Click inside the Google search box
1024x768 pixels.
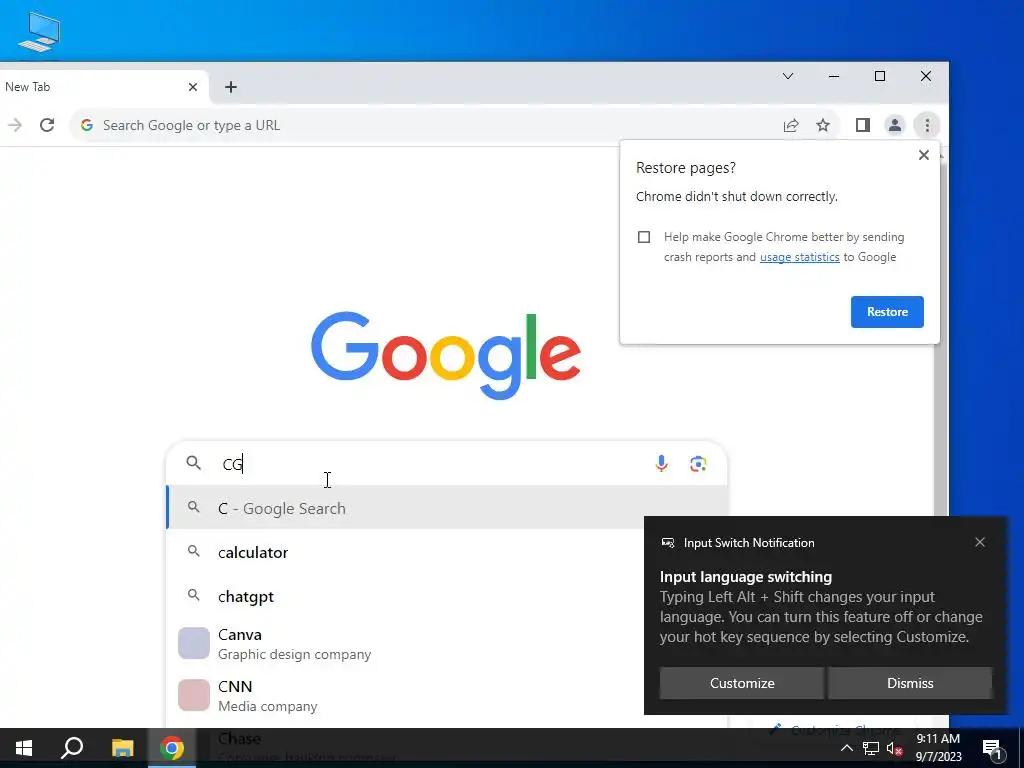(447, 464)
